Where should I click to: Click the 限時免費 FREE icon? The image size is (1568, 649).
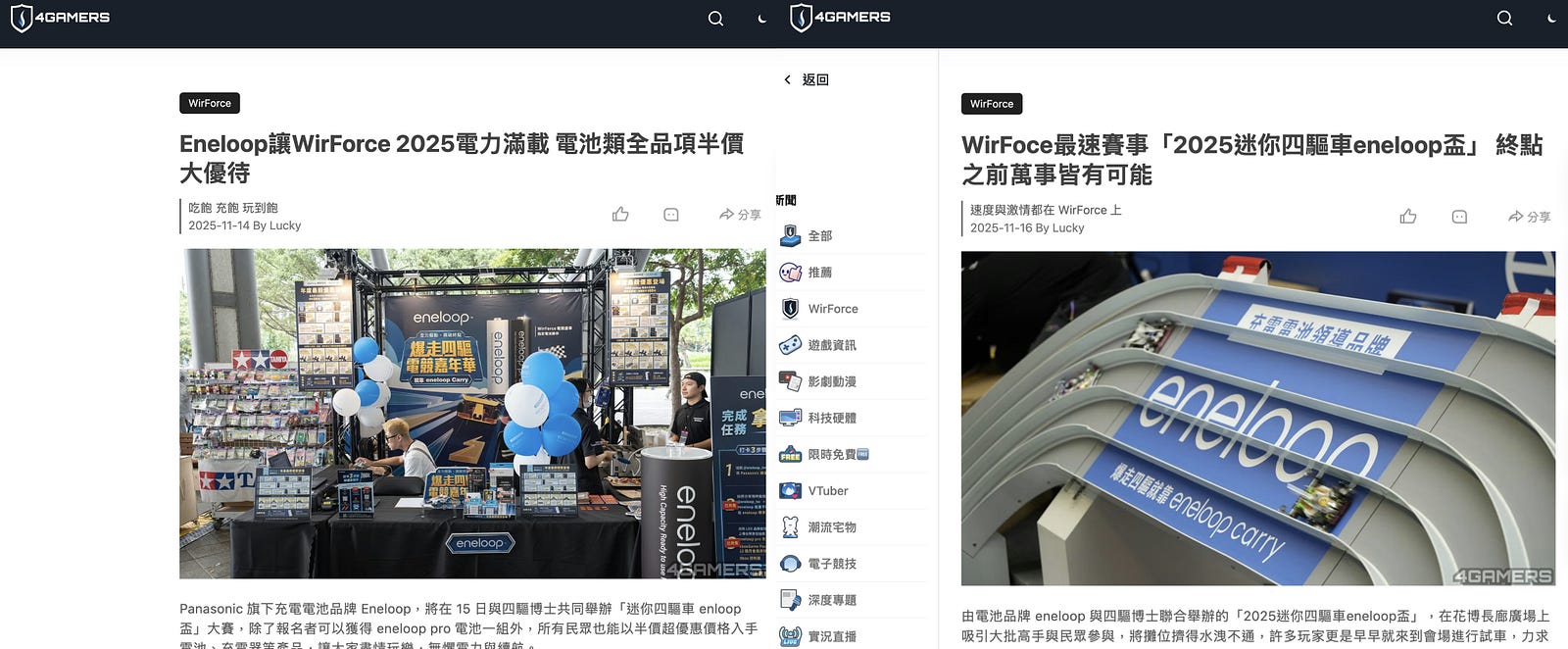click(x=790, y=454)
